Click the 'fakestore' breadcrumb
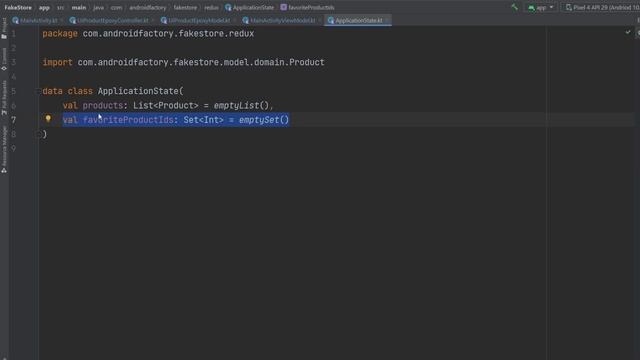 pos(185,7)
